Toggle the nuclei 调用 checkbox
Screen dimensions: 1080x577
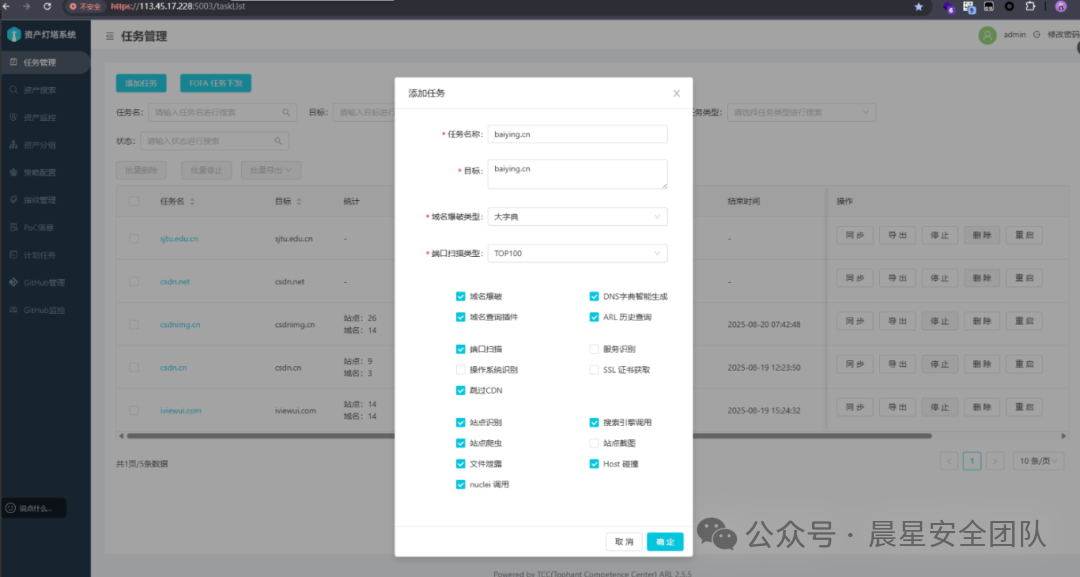click(460, 484)
